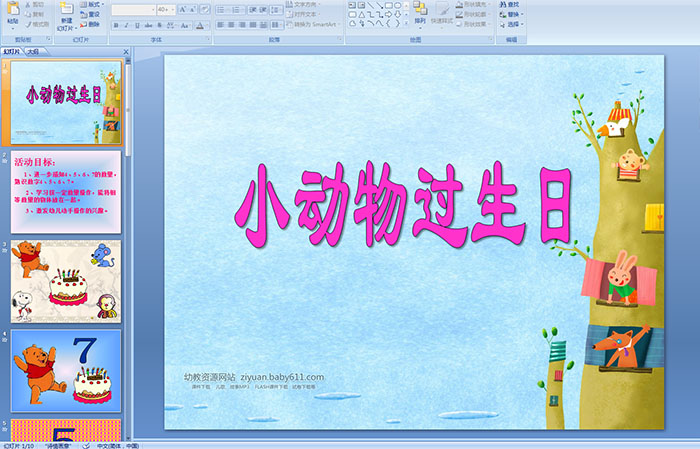Toggle italic formatting
The image size is (700, 449).
126,25
